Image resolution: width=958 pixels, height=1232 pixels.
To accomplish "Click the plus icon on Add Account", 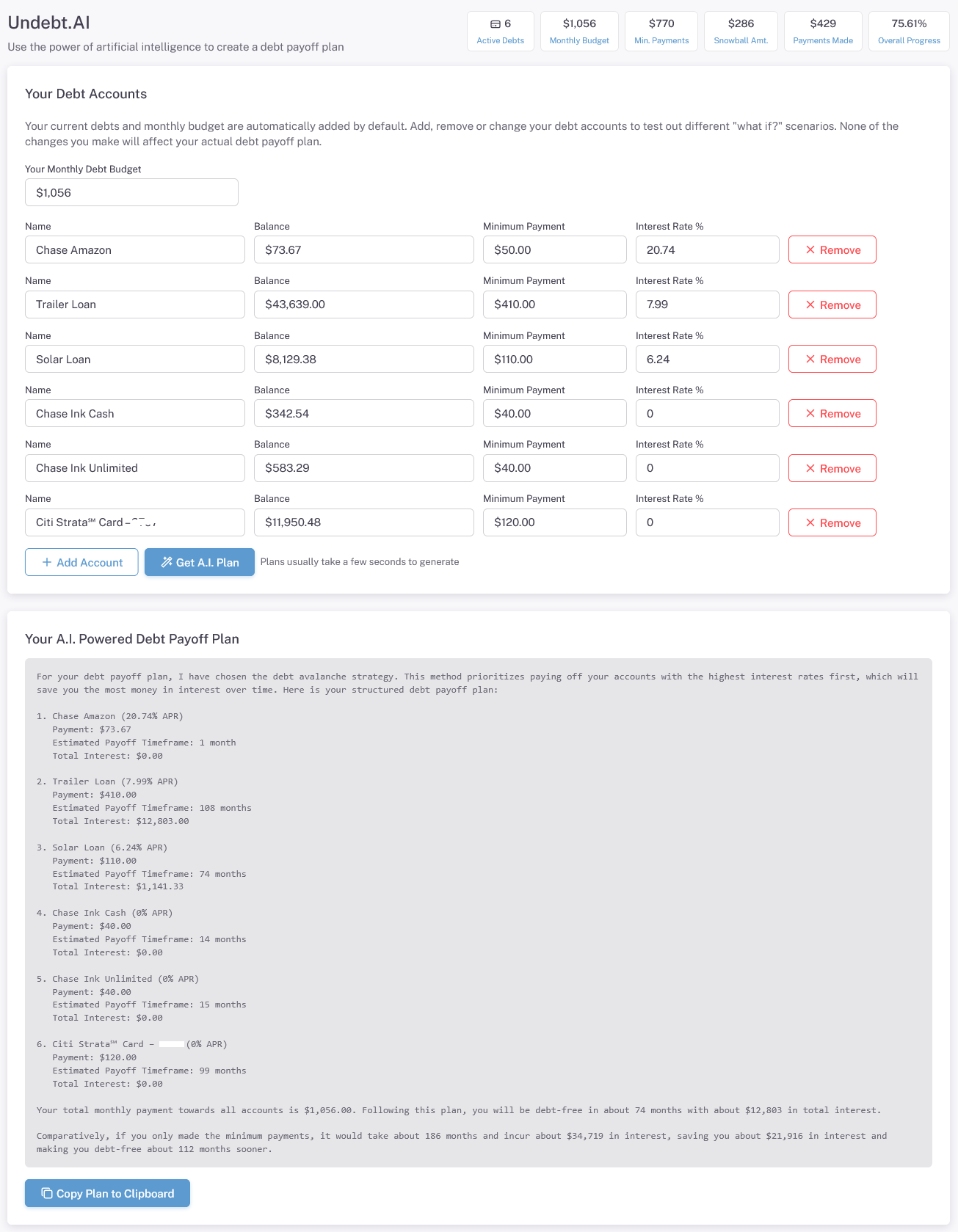I will [x=47, y=562].
